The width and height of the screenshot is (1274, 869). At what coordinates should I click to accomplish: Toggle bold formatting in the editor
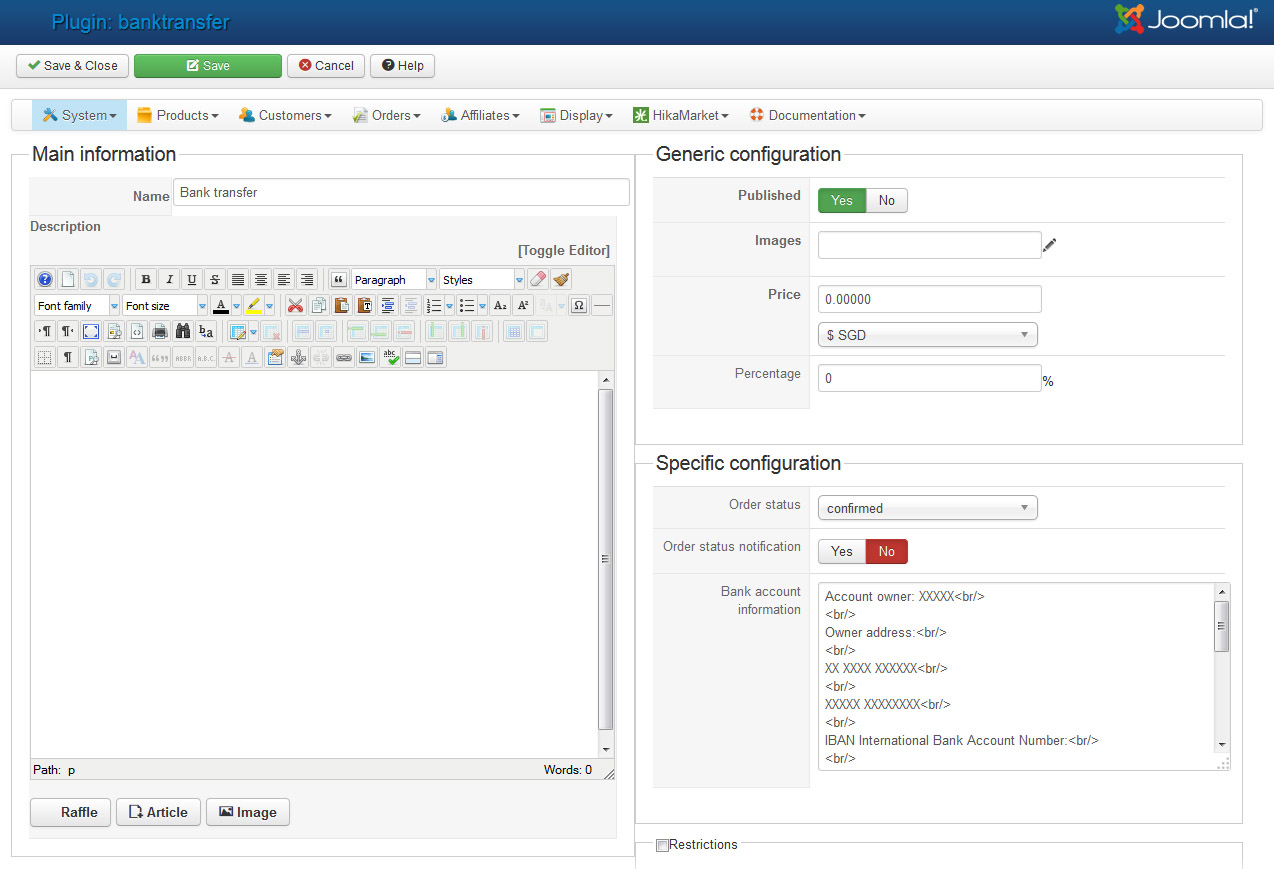point(145,280)
